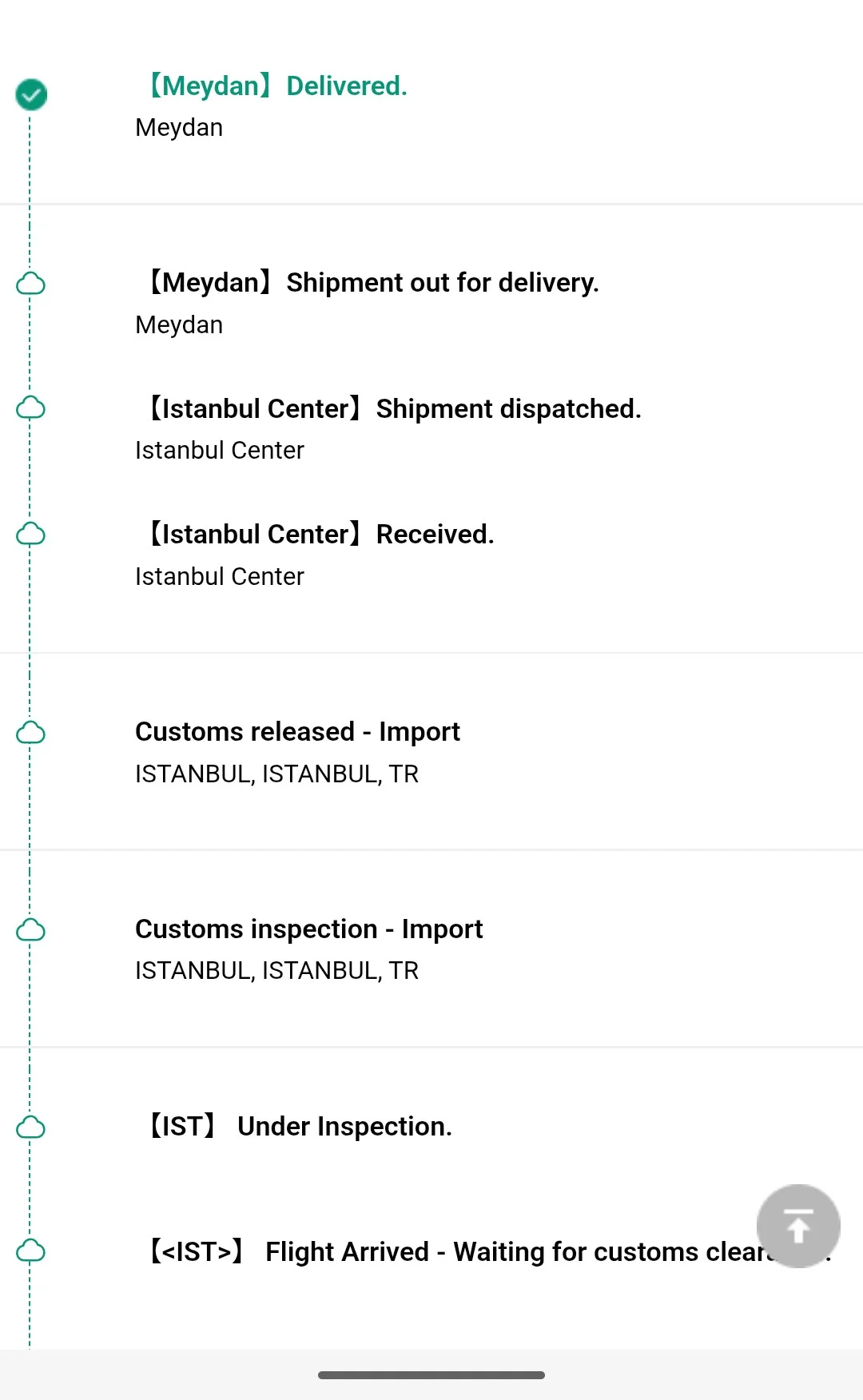Tap the ISTANBUL, ISTANBUL, TR location under Customs released
Viewport: 863px width, 1400px height.
click(276, 774)
